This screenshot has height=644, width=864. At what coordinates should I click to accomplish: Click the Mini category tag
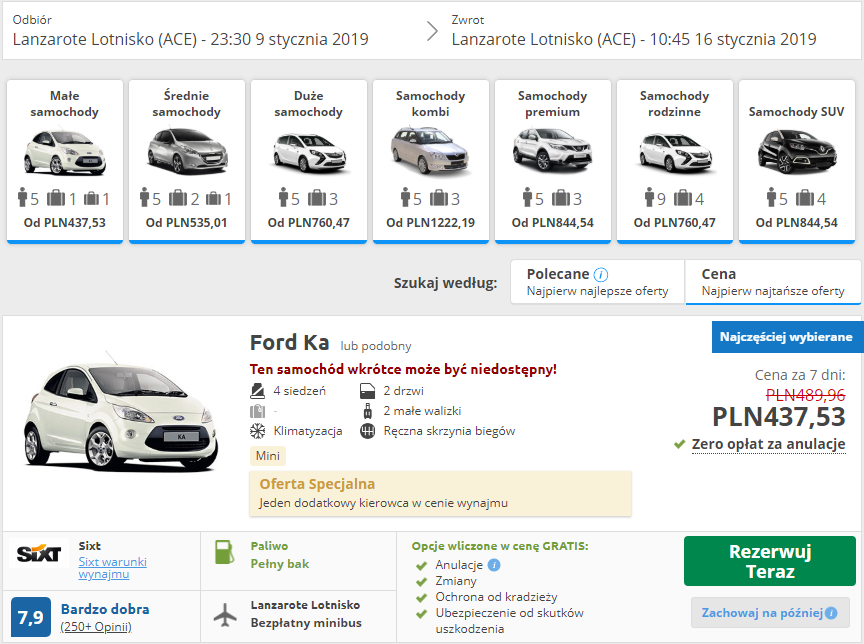(268, 456)
